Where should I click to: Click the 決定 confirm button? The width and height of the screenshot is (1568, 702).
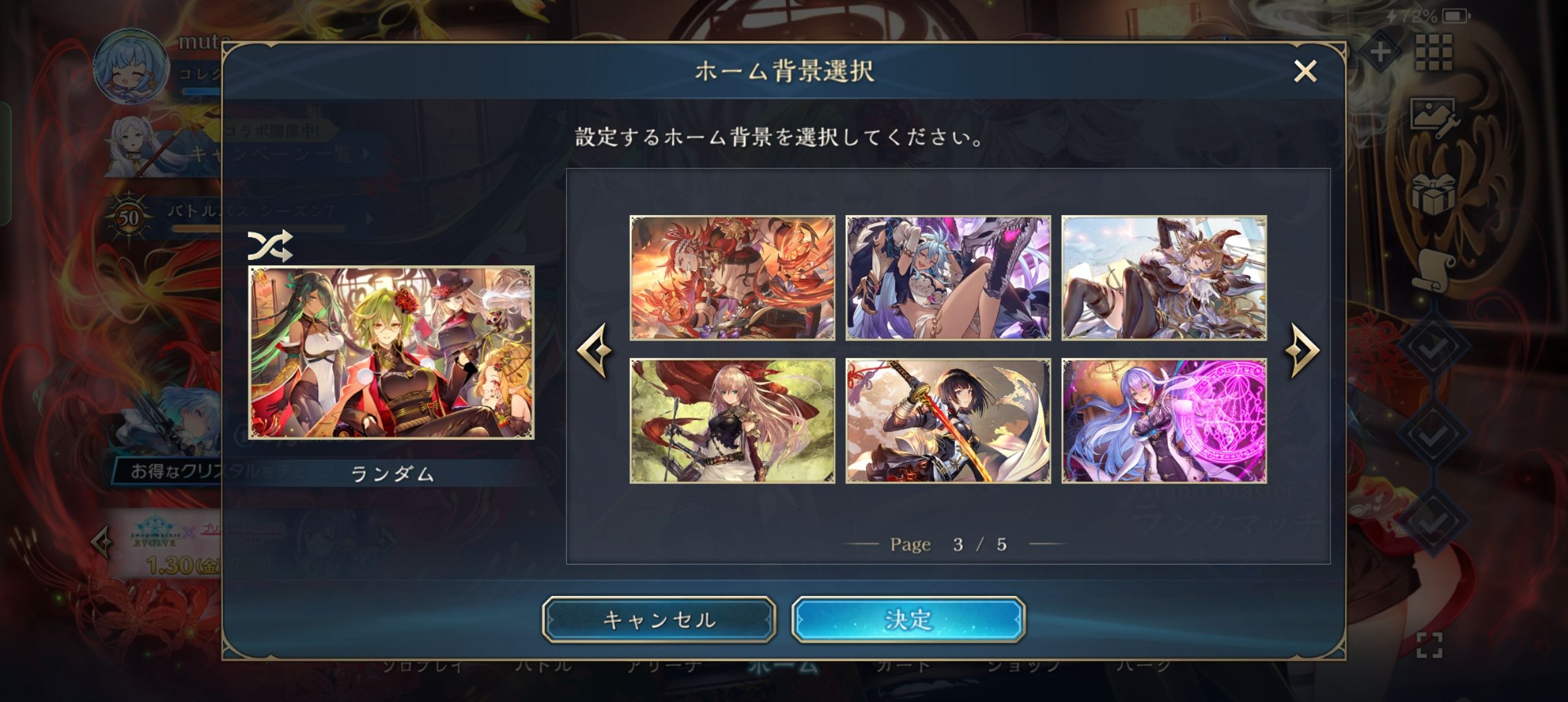coord(909,620)
